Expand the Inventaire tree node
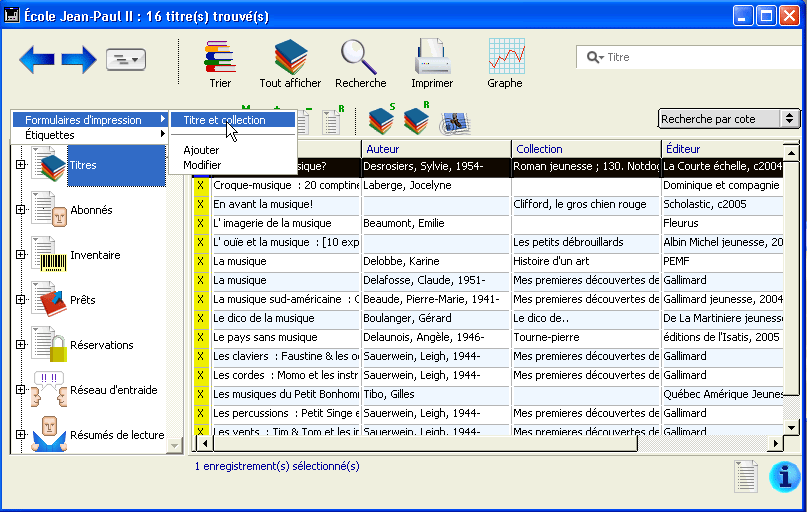 coord(20,255)
